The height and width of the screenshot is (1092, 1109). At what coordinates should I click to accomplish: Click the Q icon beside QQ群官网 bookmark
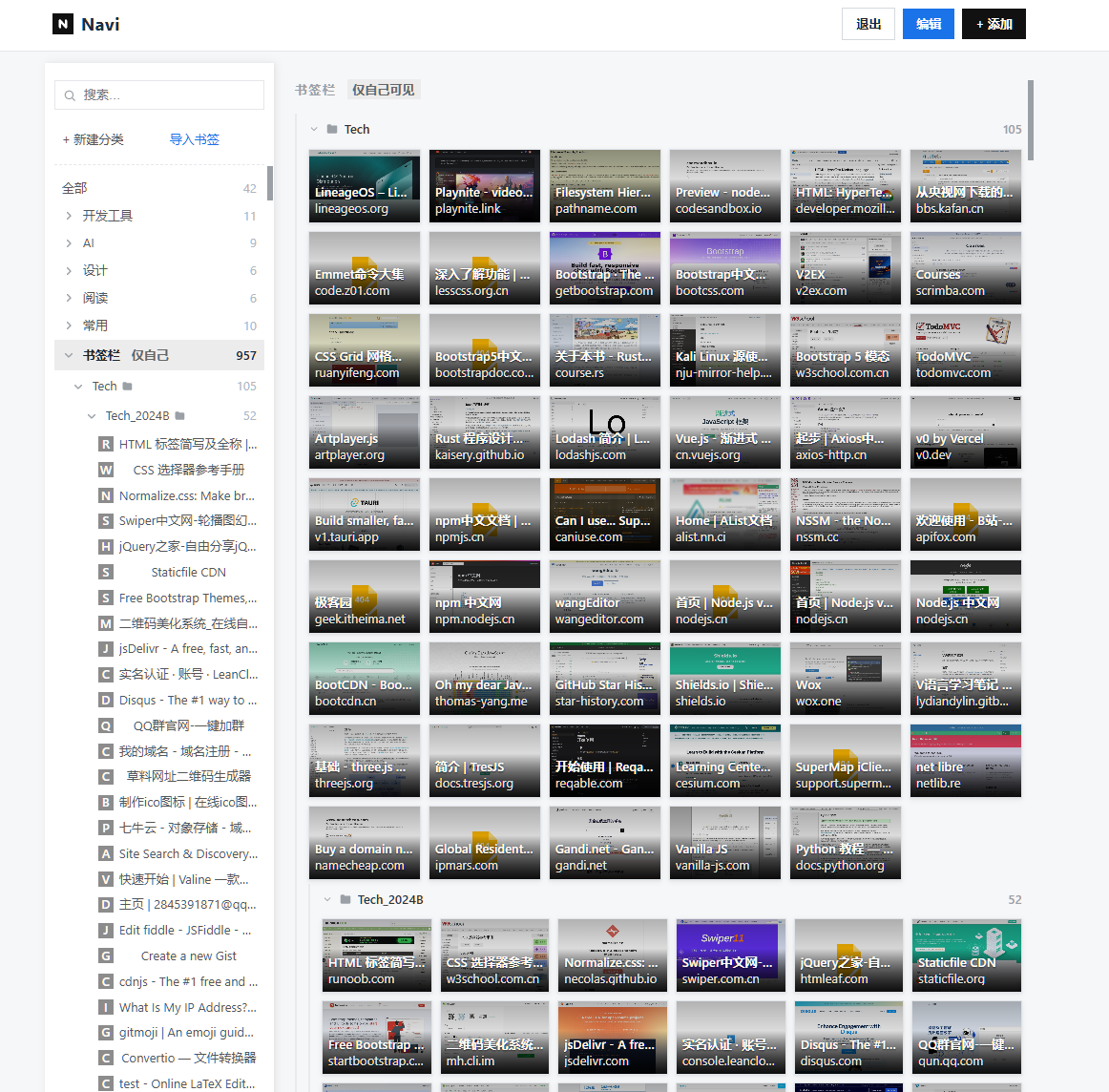tap(105, 725)
